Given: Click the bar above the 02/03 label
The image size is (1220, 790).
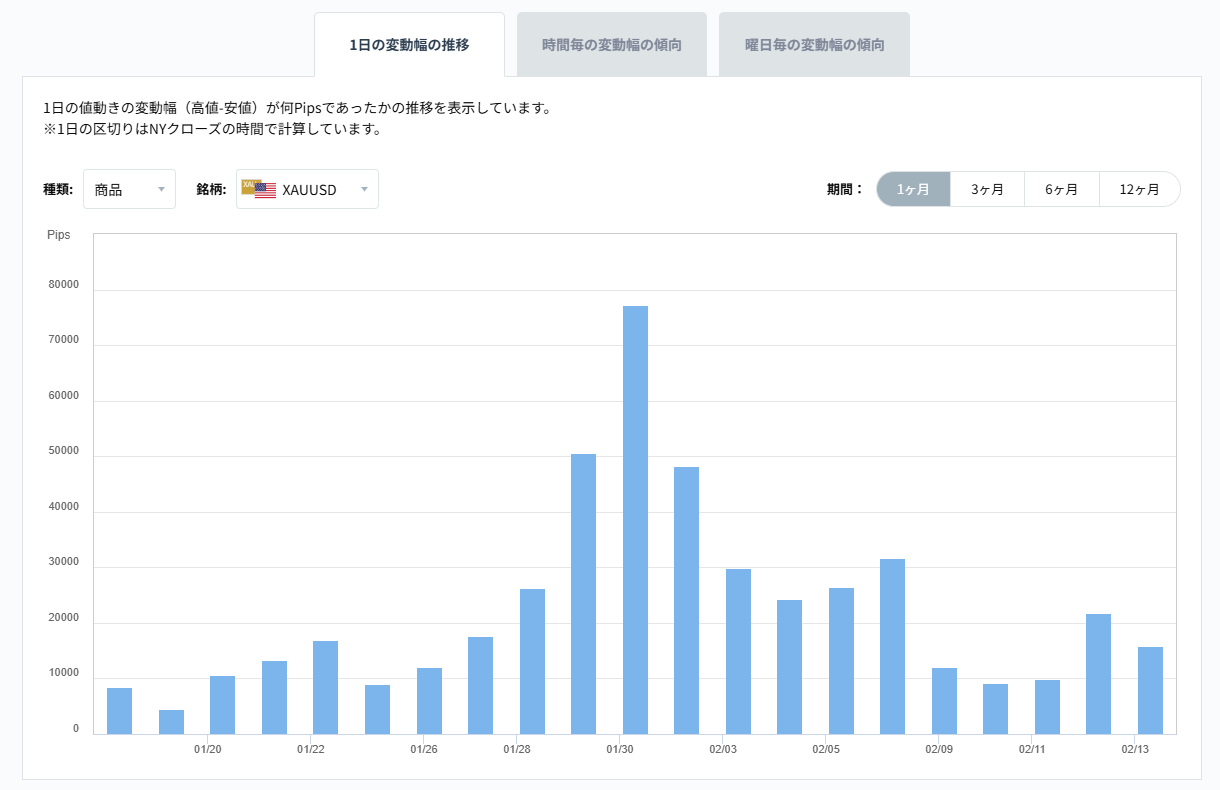Looking at the screenshot, I should point(737,650).
